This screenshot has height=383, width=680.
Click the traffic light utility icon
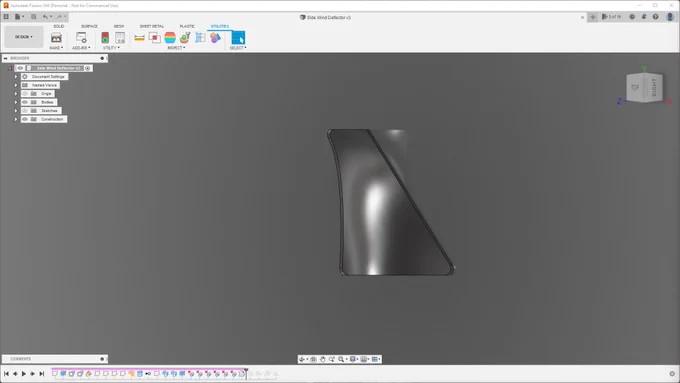click(105, 38)
